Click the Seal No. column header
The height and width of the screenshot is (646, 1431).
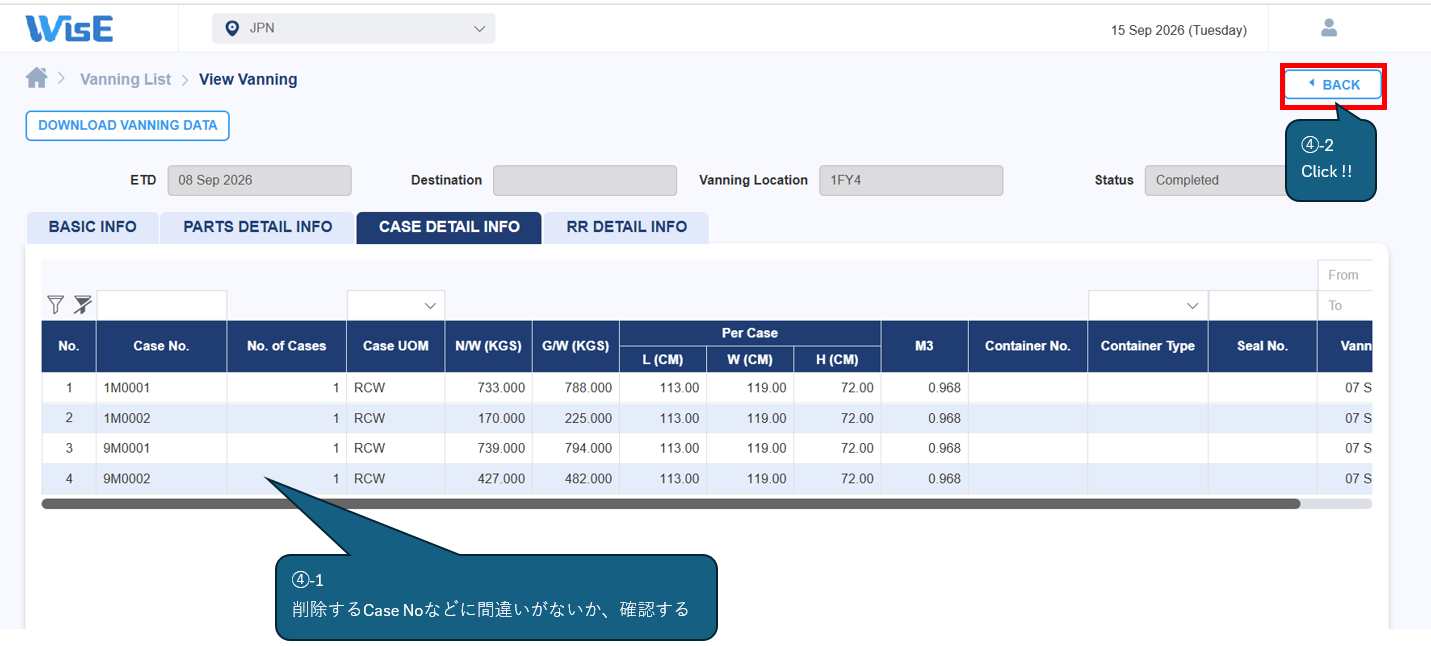point(1263,346)
